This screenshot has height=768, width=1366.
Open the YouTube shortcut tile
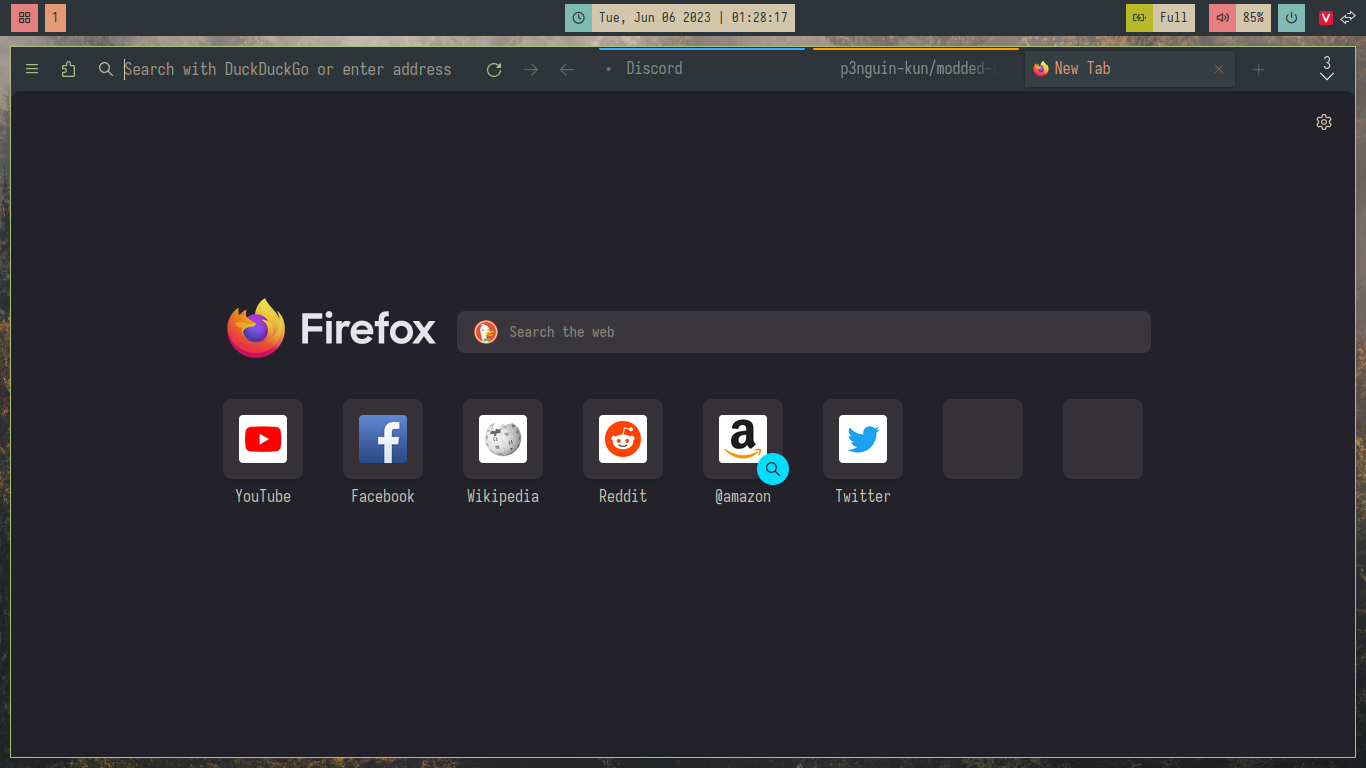click(x=263, y=439)
